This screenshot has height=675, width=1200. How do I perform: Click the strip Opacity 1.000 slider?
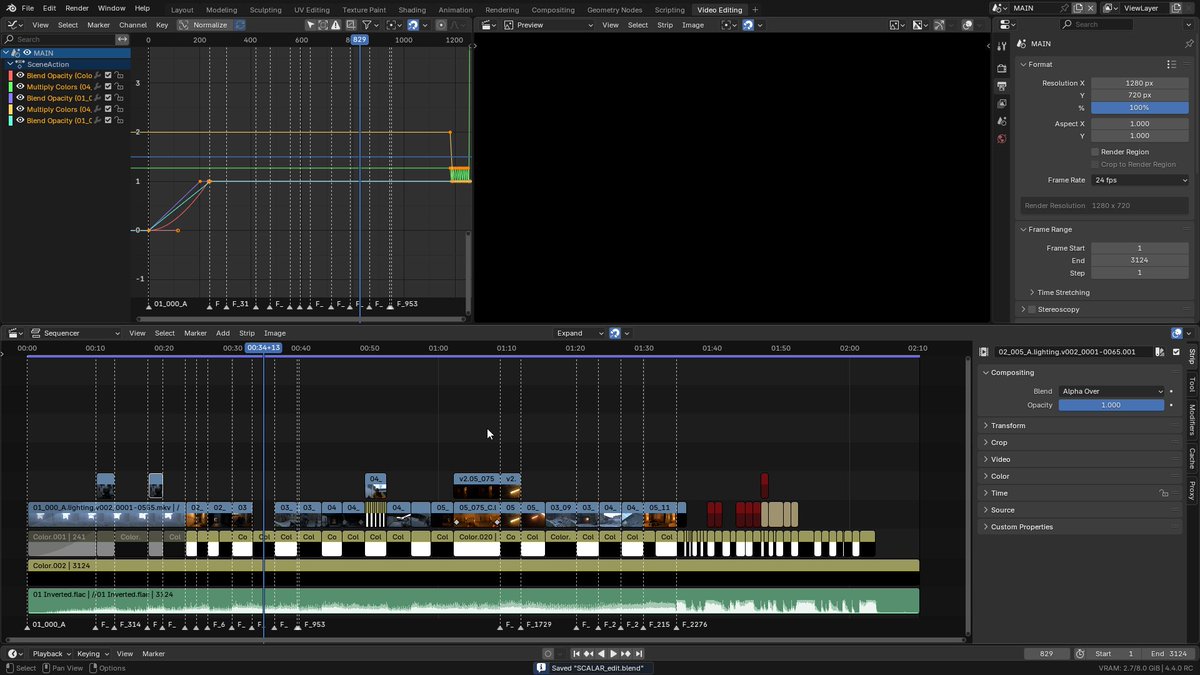click(1112, 405)
